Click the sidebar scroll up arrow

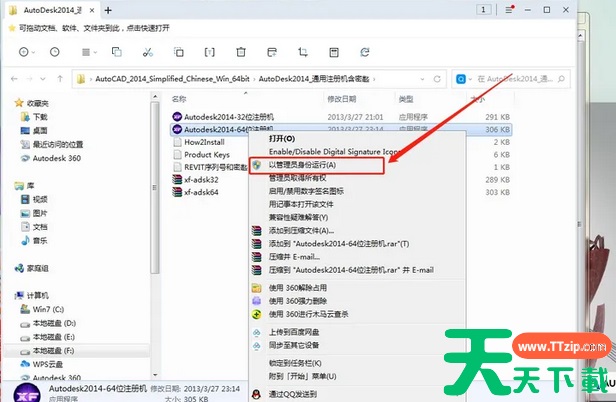pos(155,97)
